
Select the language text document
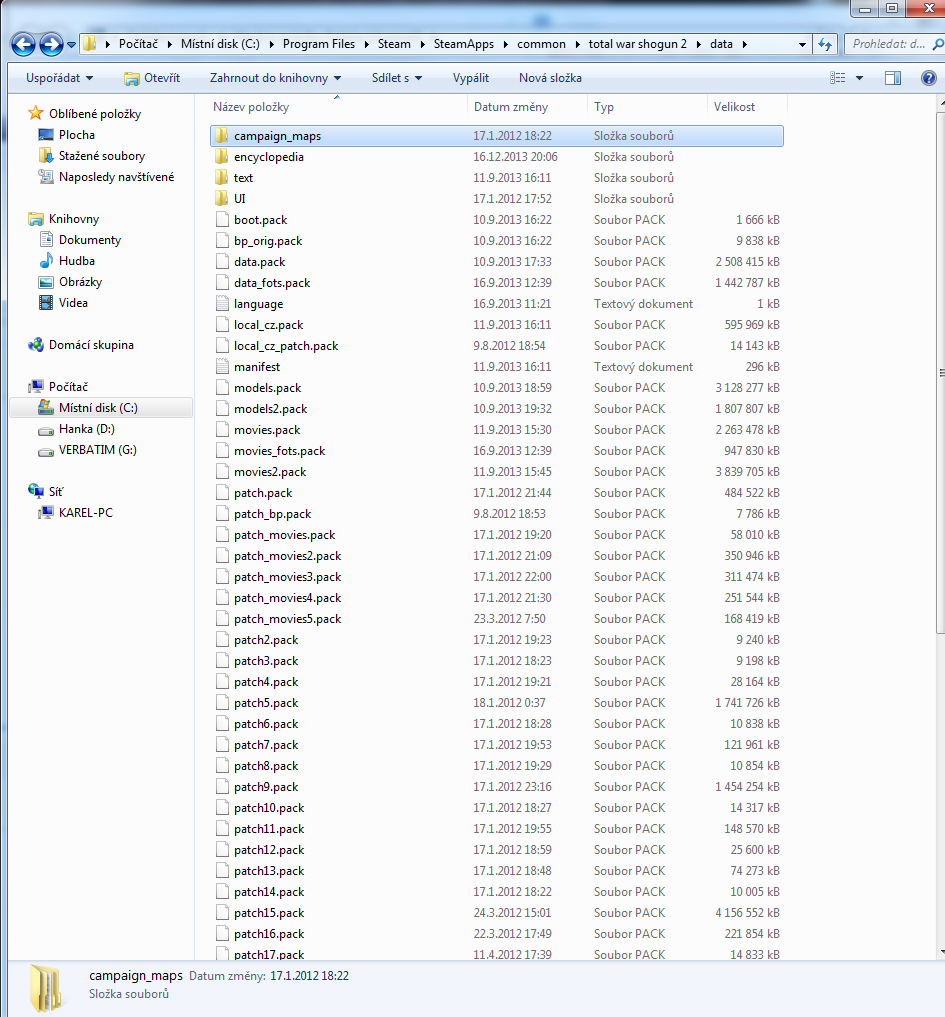click(x=258, y=304)
